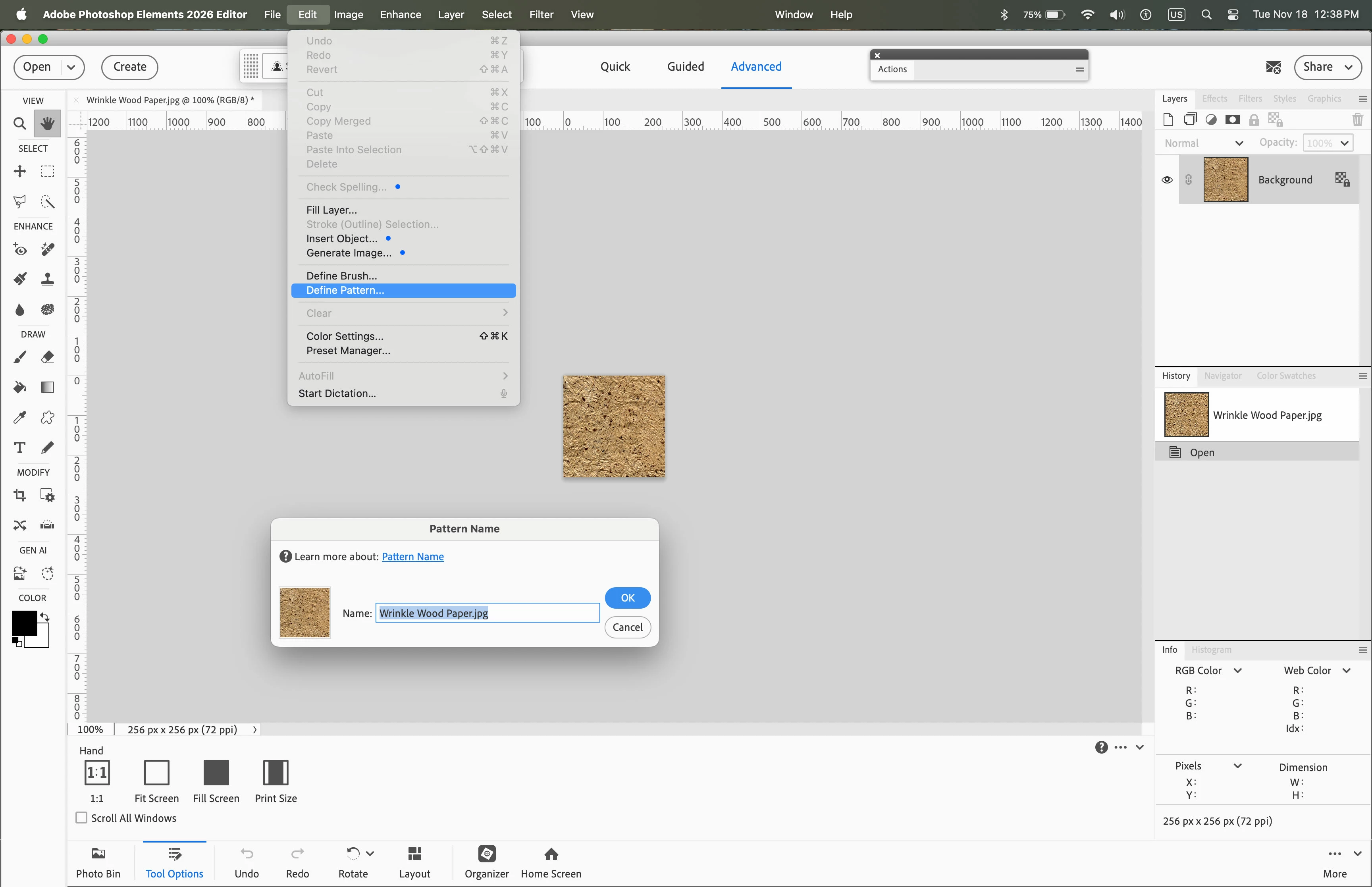This screenshot has width=1372, height=887.
Task: Open the Share dropdown button
Action: pos(1327,67)
